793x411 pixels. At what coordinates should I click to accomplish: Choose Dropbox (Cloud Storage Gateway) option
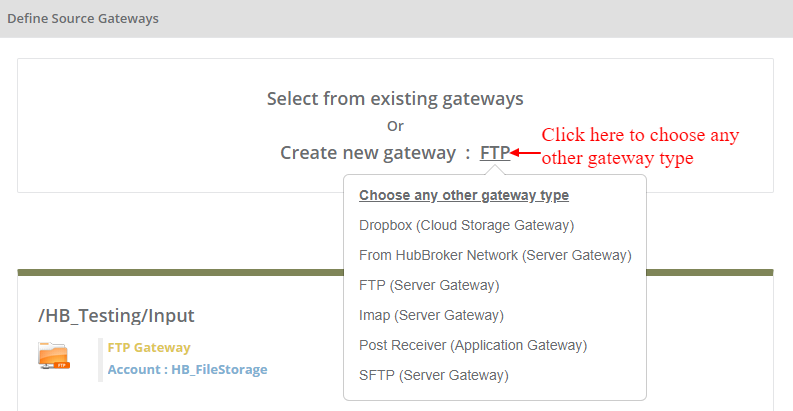tap(466, 225)
